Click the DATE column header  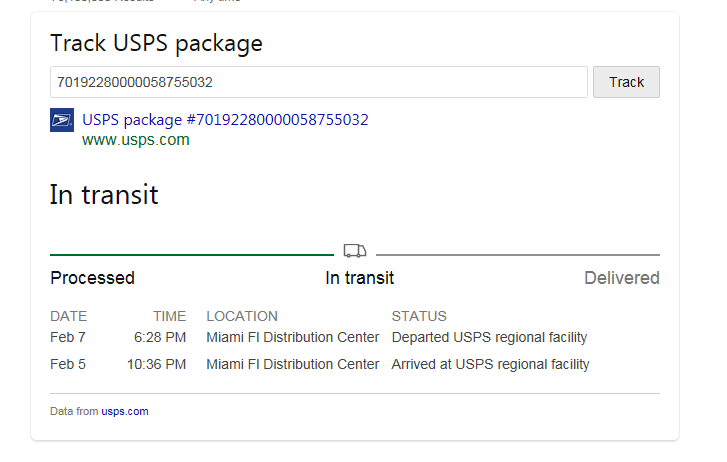coord(69,316)
